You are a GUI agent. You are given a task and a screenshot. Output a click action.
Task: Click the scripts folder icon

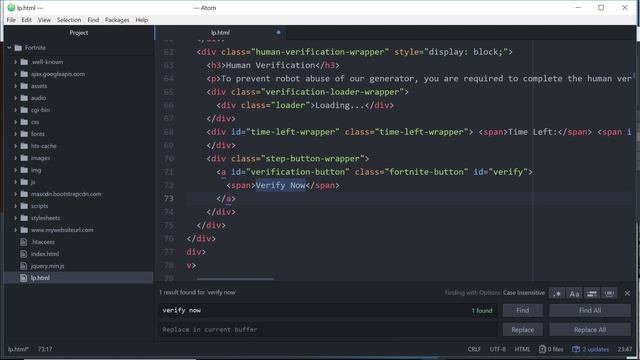24,206
